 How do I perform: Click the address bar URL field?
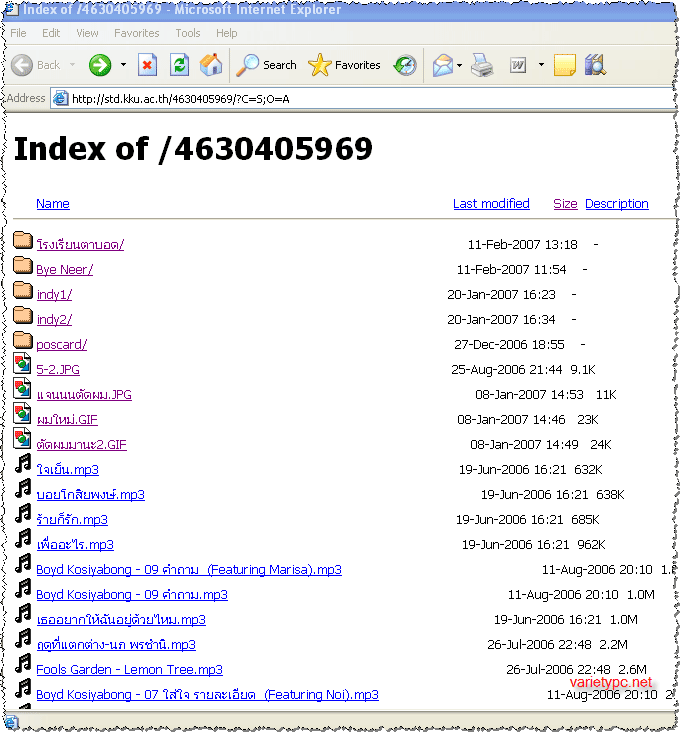click(x=360, y=98)
